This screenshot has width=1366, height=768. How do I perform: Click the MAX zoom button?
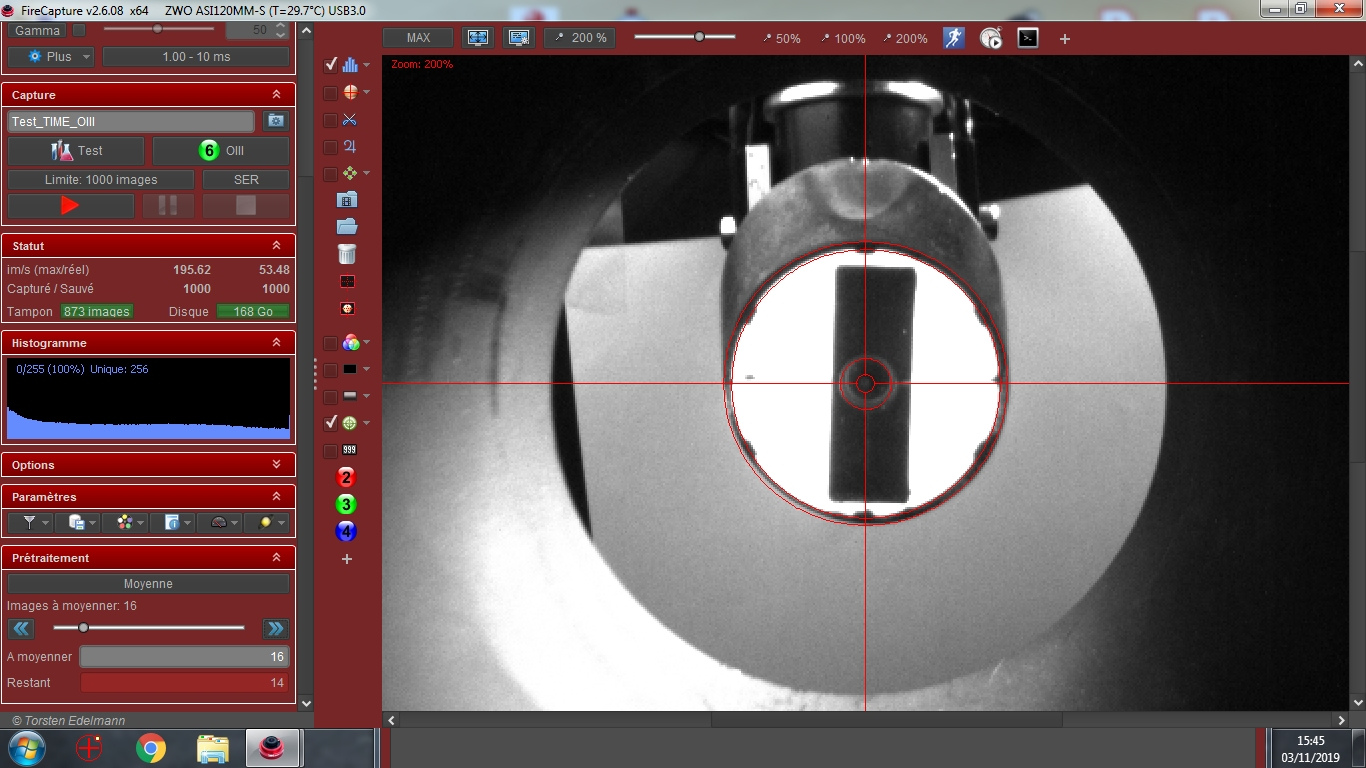[418, 38]
